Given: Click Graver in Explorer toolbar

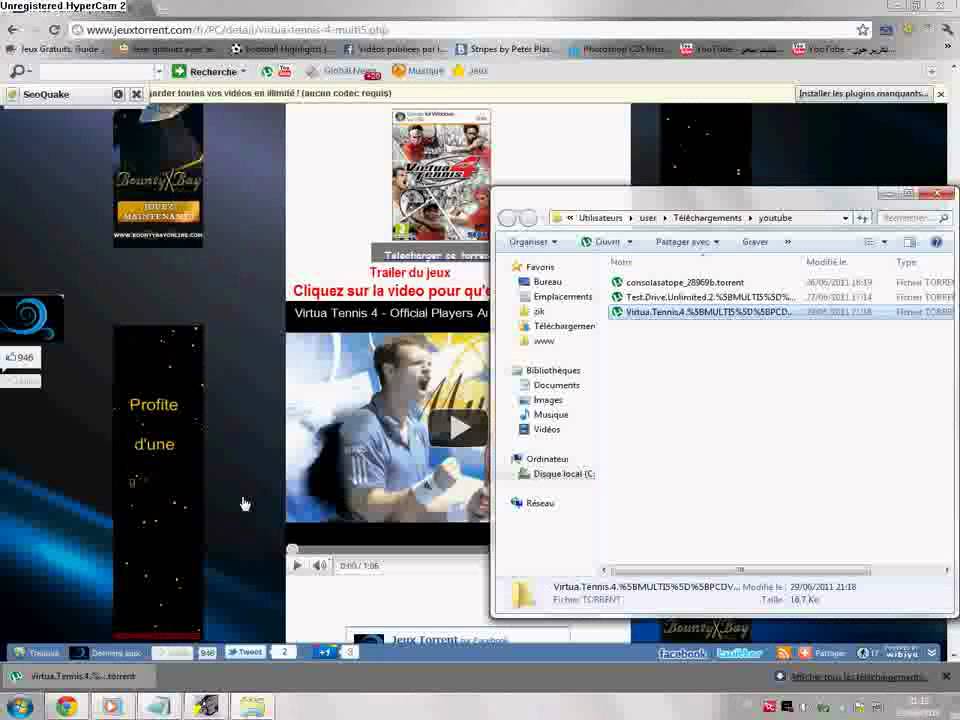Looking at the screenshot, I should [x=755, y=242].
